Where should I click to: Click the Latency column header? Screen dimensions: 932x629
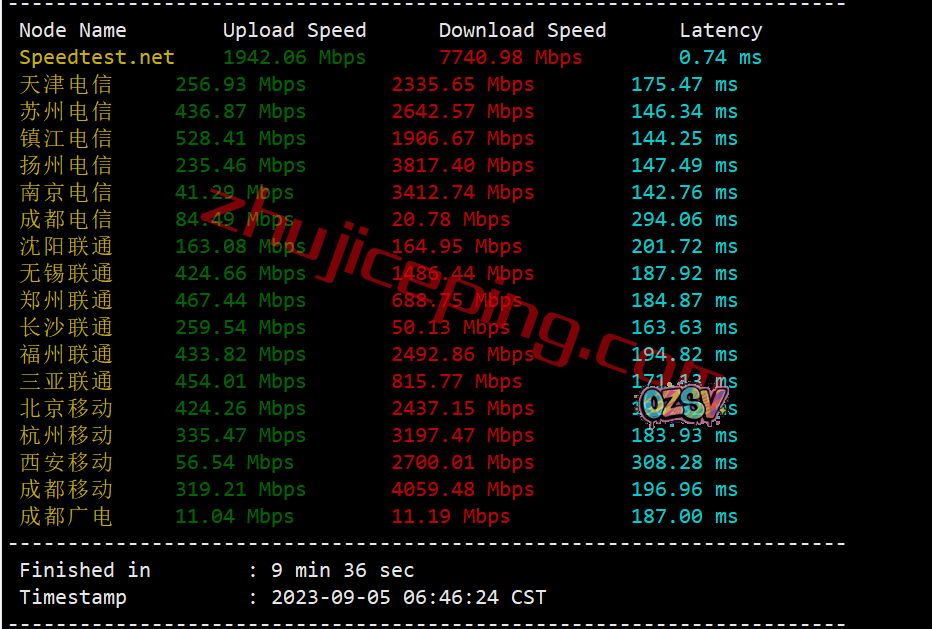720,30
